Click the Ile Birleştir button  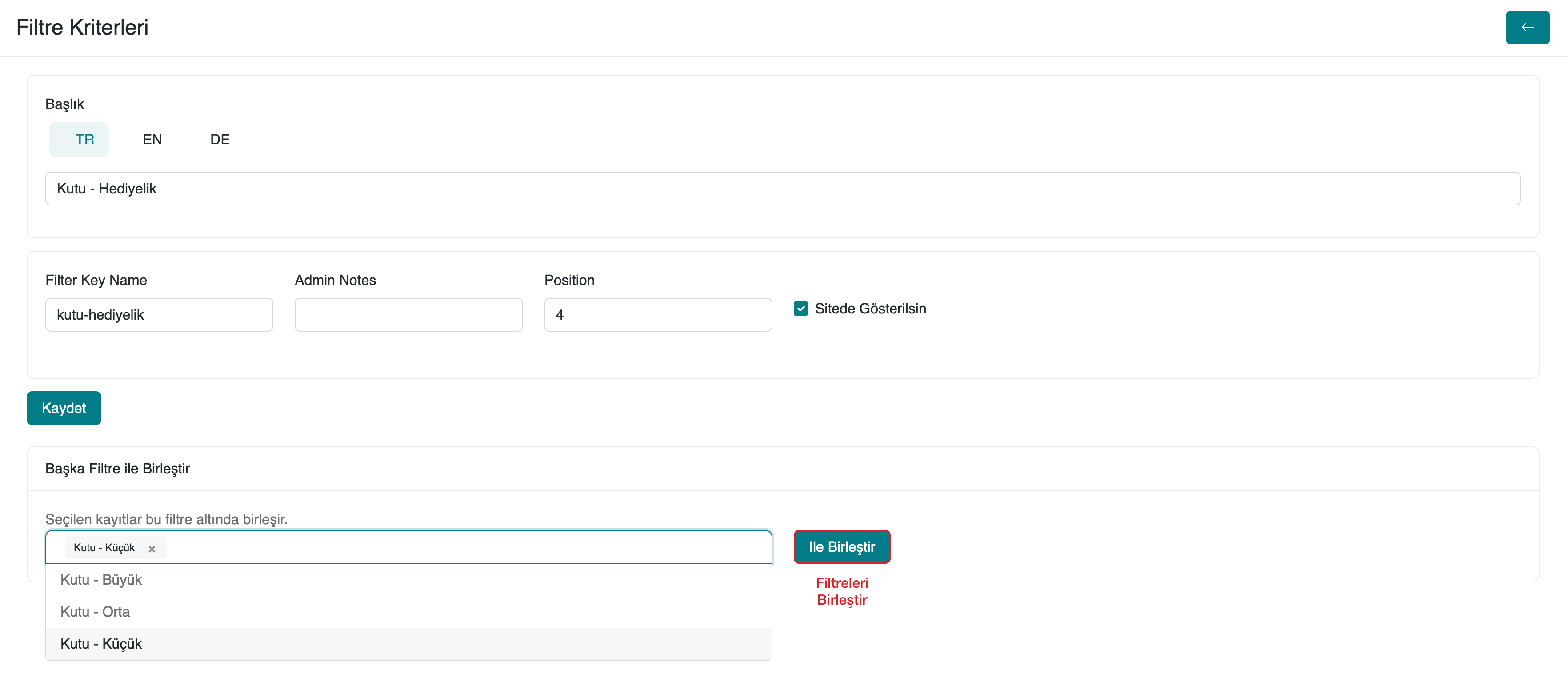(841, 547)
